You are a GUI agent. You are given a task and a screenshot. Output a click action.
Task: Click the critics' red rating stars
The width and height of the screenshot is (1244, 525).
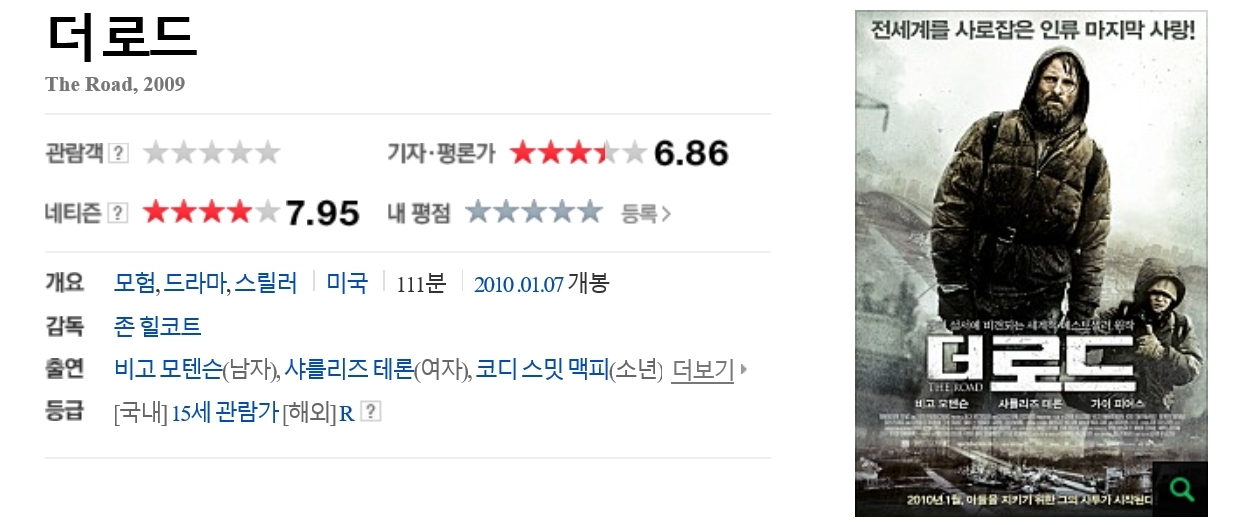tap(578, 153)
